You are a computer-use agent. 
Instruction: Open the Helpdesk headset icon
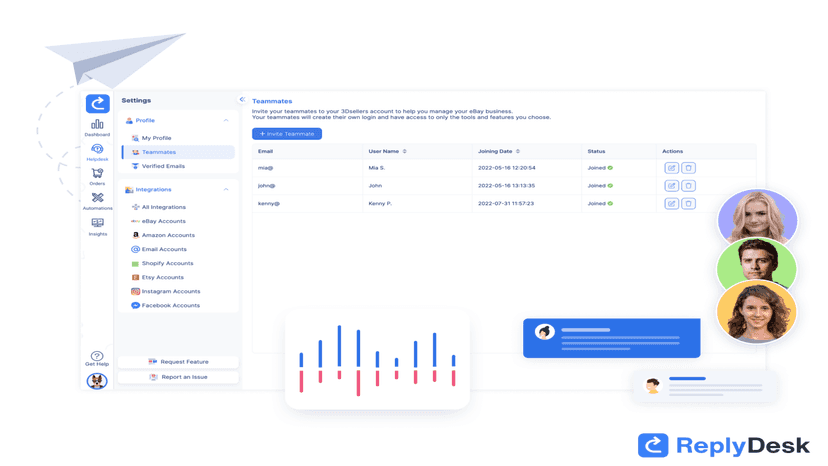(97, 149)
